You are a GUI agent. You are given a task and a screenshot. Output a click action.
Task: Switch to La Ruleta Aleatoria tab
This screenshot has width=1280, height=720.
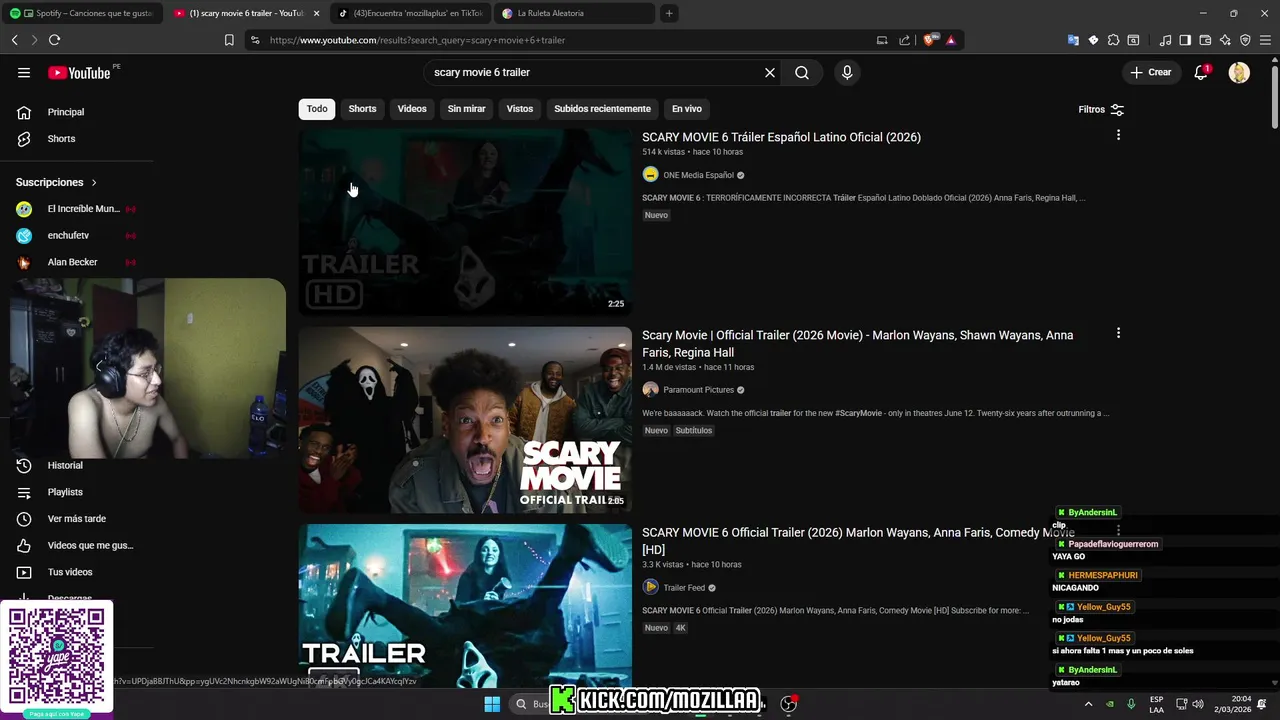(575, 13)
